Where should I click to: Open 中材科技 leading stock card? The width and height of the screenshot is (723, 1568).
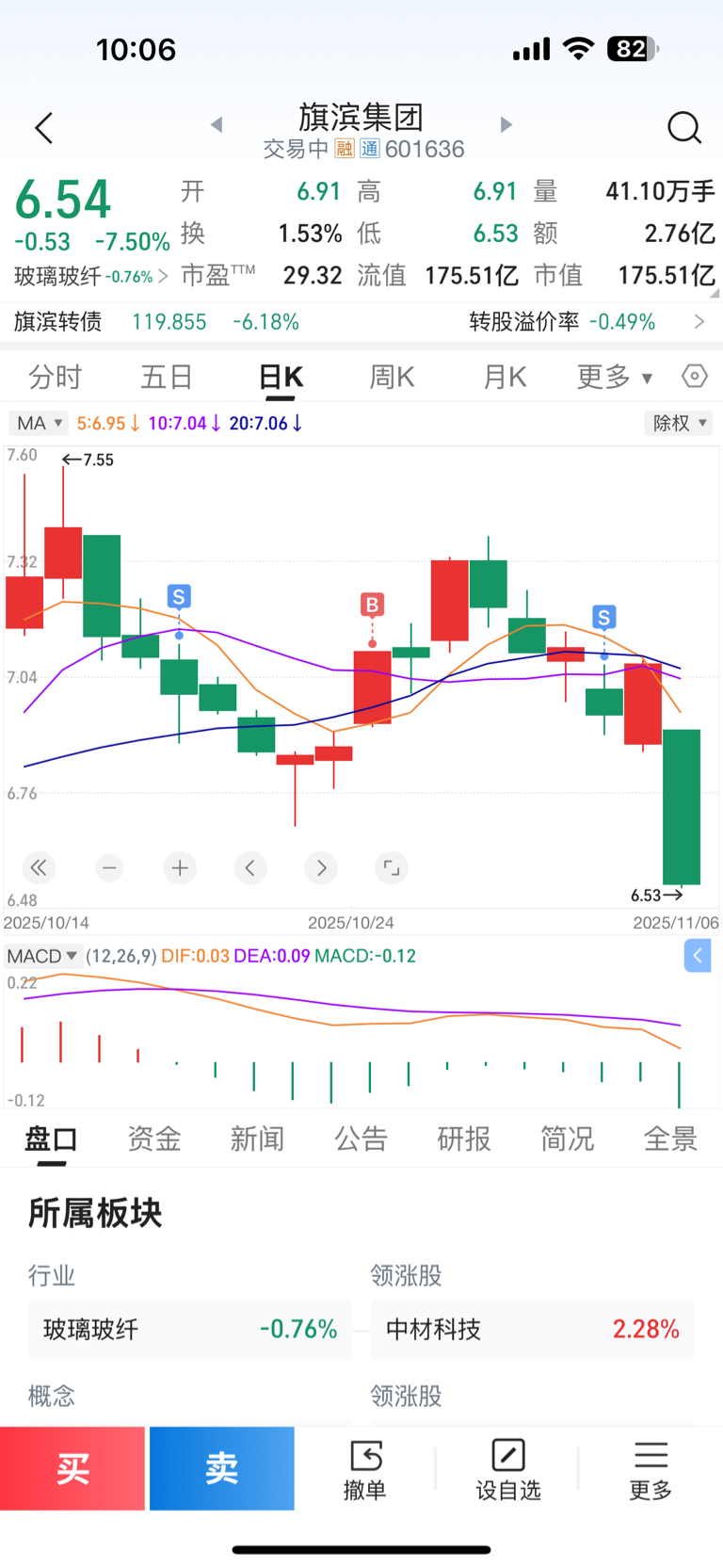click(533, 1329)
